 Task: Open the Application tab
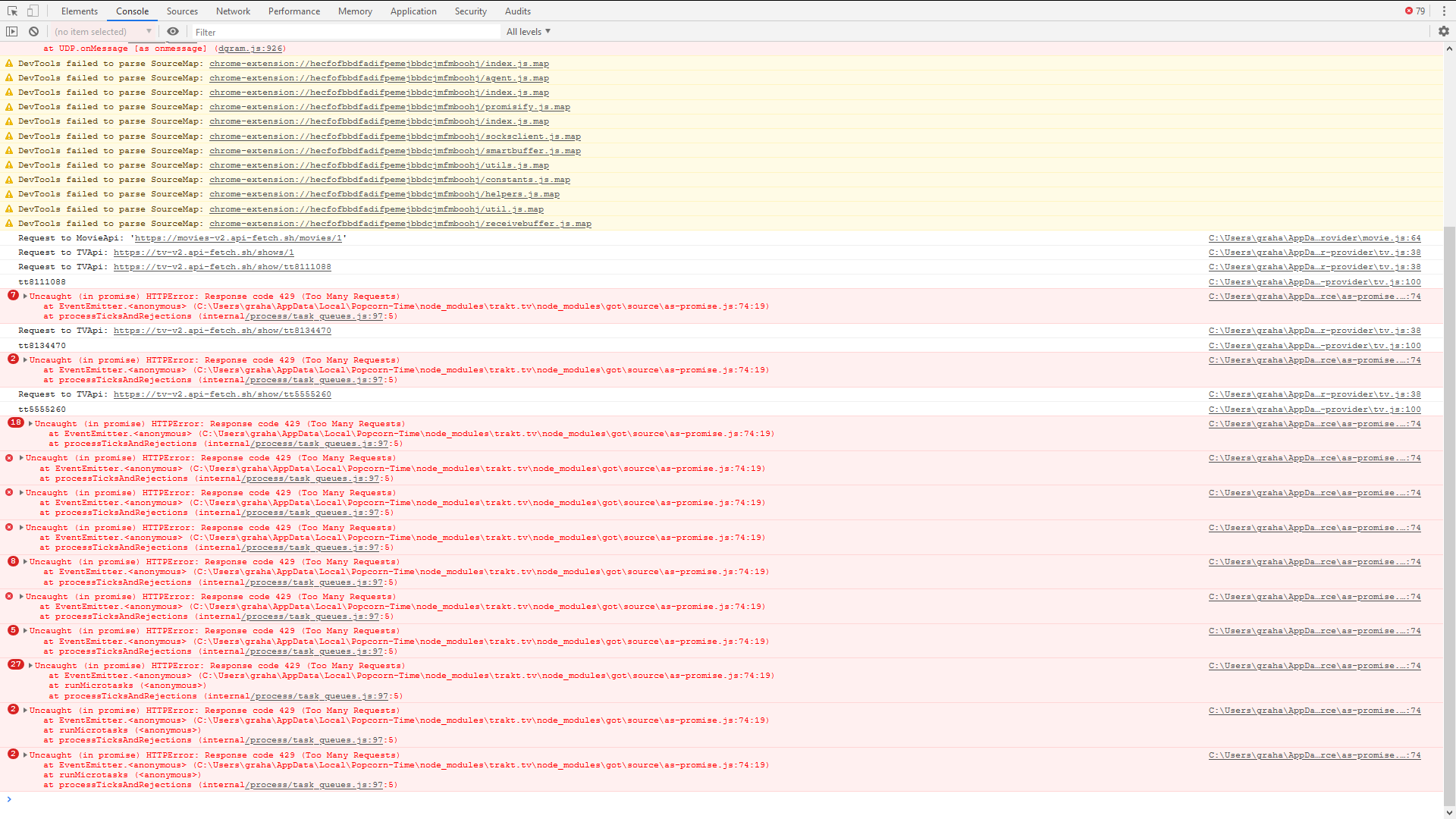[413, 11]
